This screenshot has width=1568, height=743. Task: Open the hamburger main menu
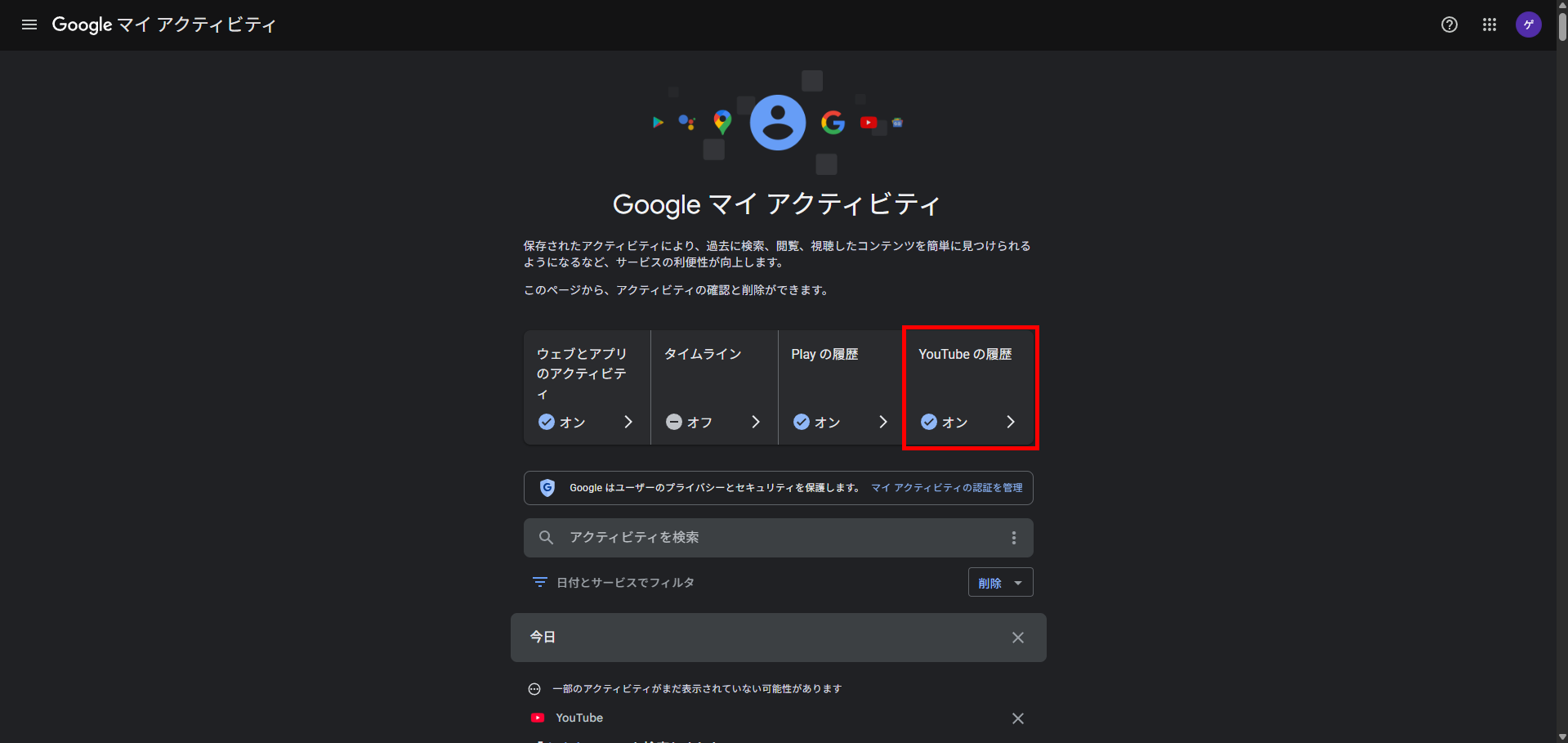(29, 25)
